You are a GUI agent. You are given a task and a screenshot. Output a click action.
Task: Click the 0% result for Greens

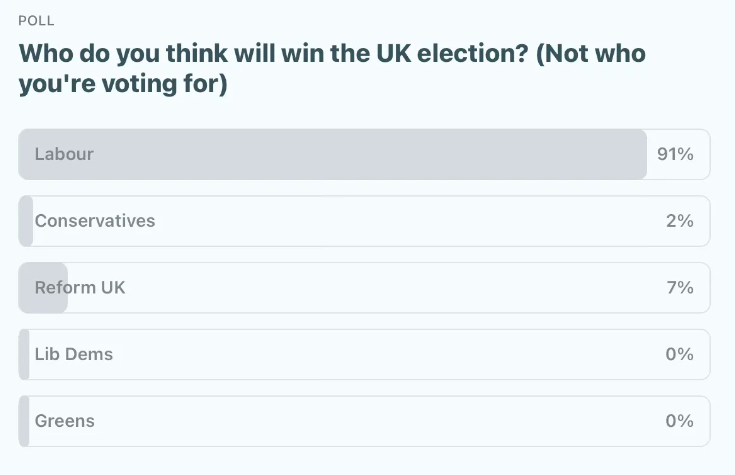[x=679, y=421]
